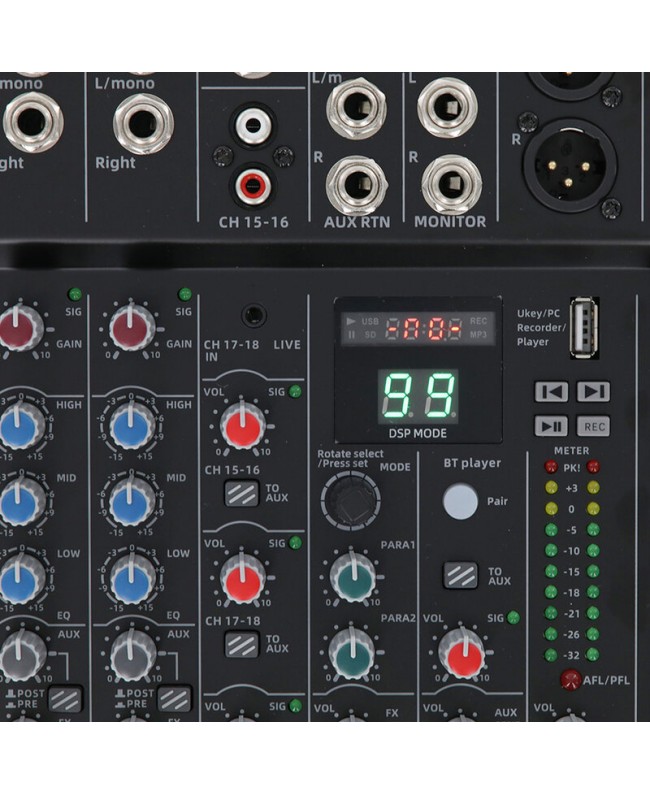Click SIG LED beside the CH 17-18 VOL knob
650x794 pixels.
pyautogui.click(x=295, y=543)
